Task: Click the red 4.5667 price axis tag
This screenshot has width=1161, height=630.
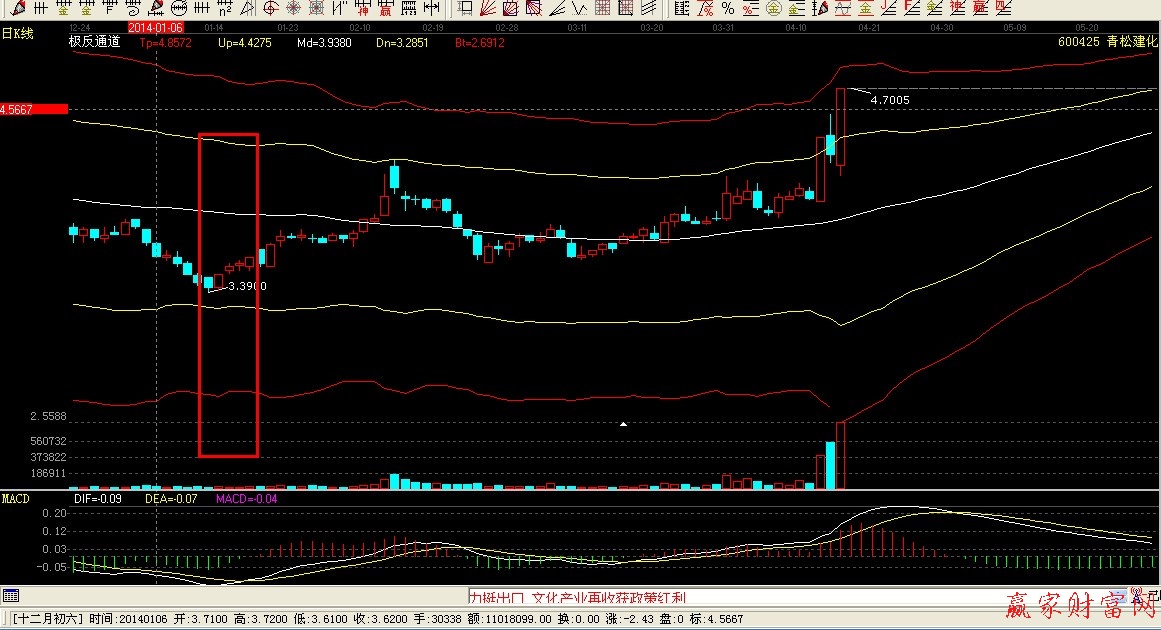Action: [34, 109]
